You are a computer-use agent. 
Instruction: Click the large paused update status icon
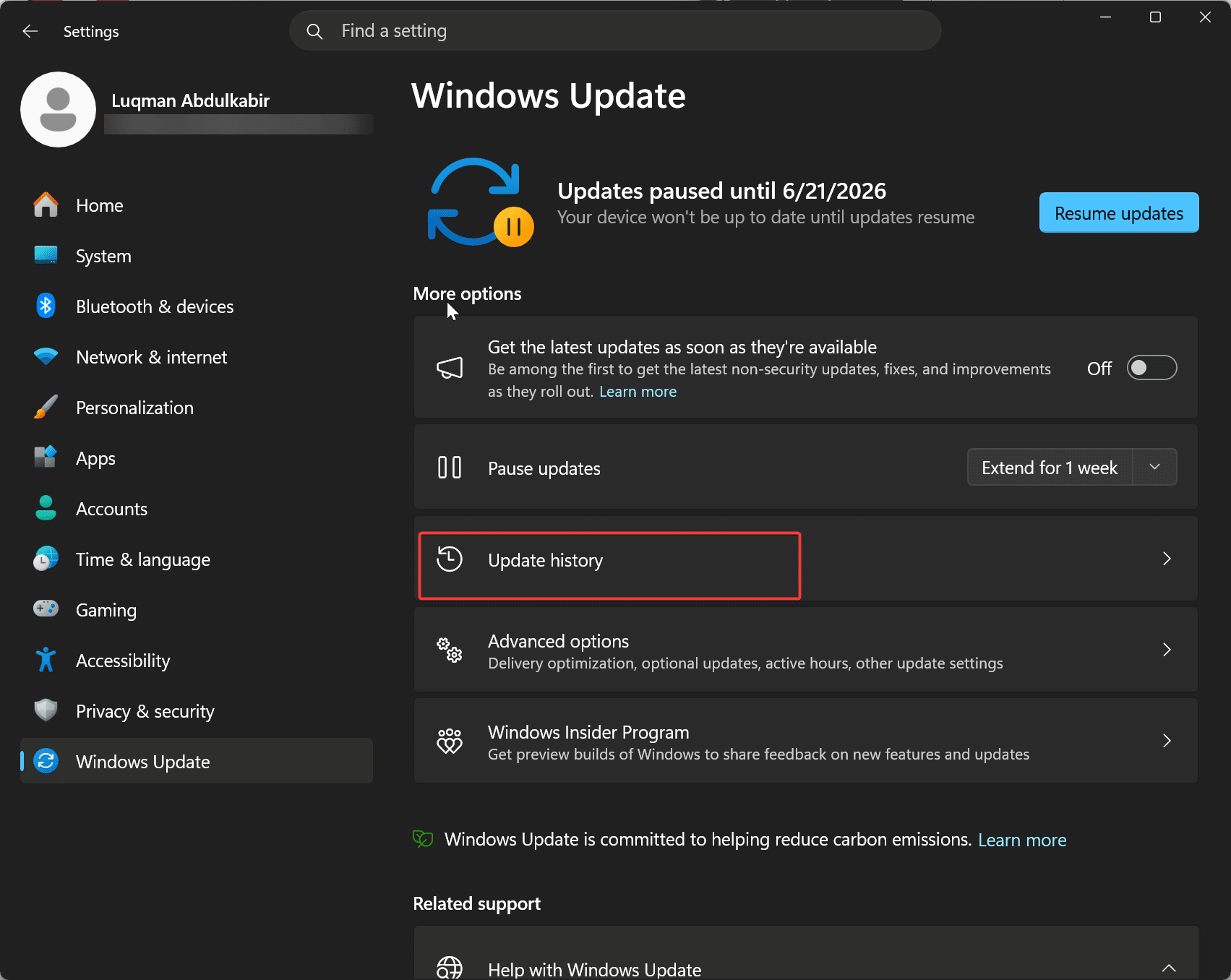click(x=479, y=202)
